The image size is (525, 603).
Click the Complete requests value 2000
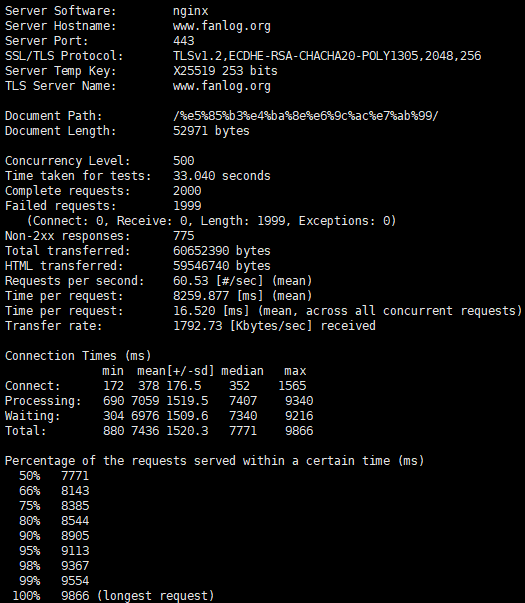187,191
